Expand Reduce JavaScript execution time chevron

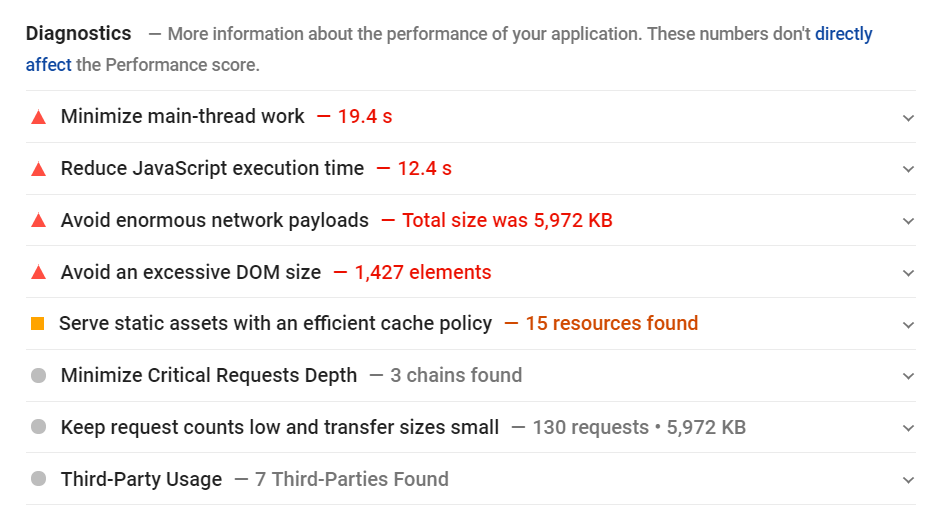[x=908, y=170]
